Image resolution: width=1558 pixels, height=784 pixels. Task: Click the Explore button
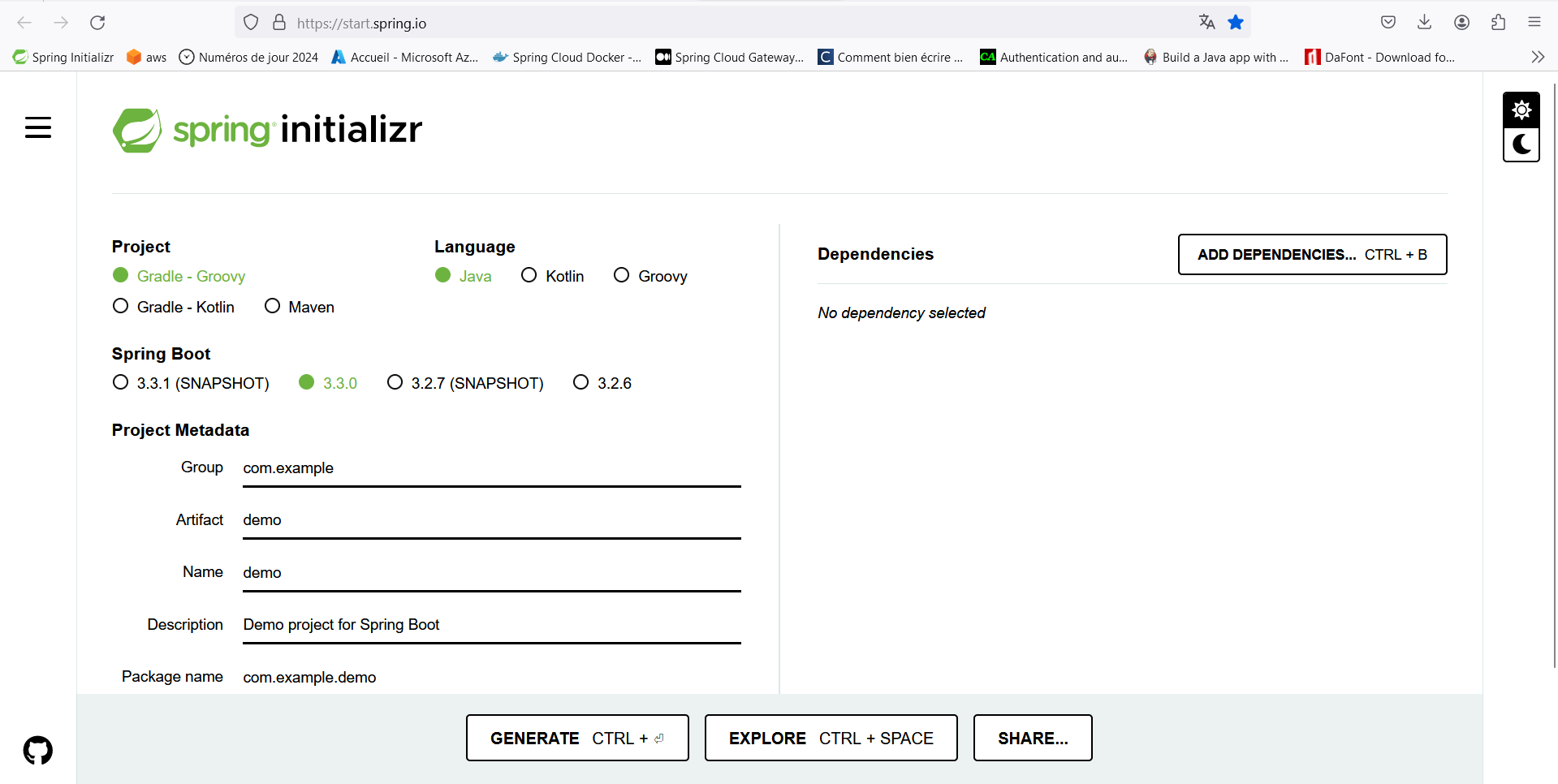coord(831,739)
